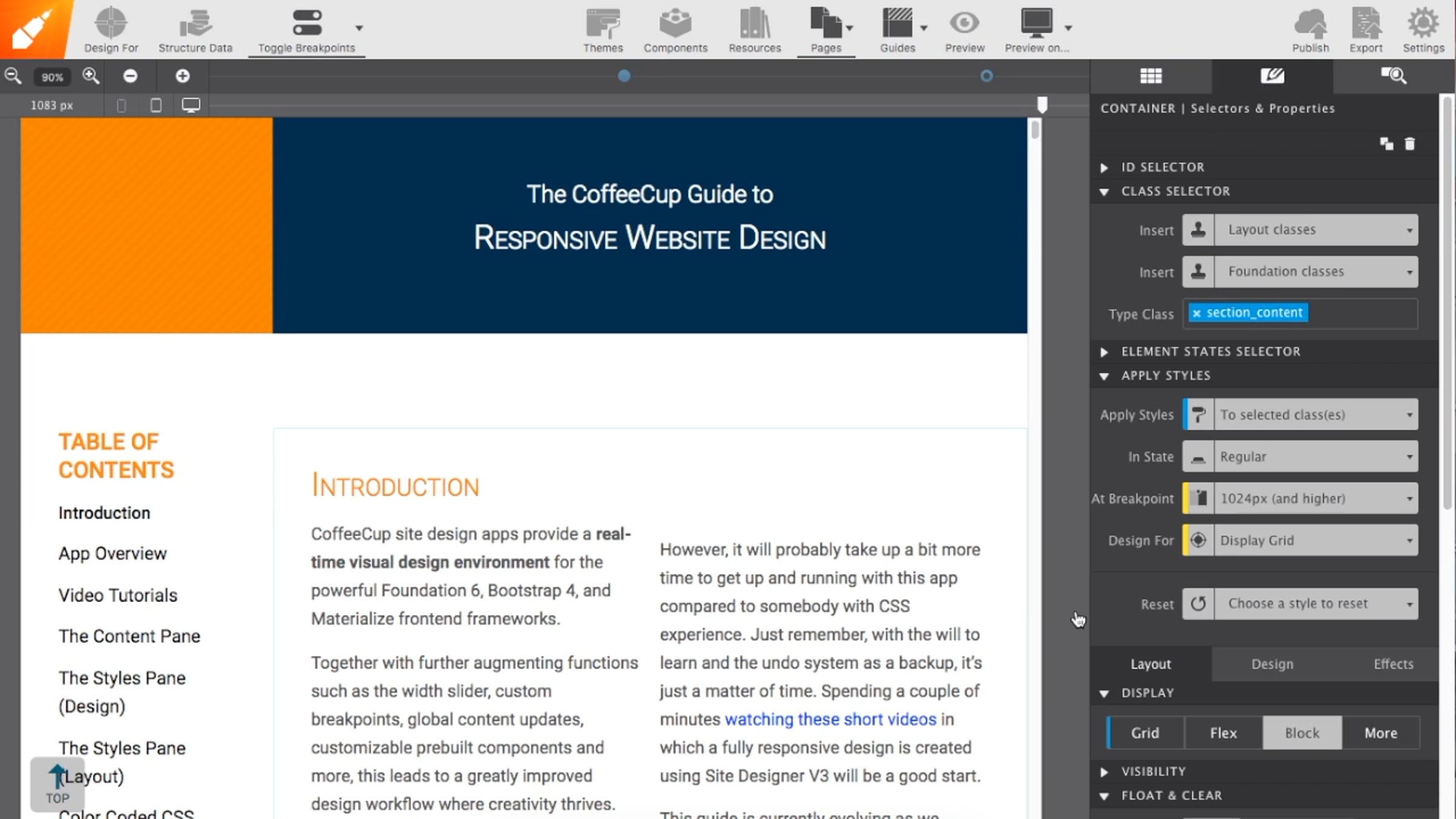The height and width of the screenshot is (819, 1456).
Task: Collapse the FLOAT & CLEAR section
Action: (x=1104, y=796)
